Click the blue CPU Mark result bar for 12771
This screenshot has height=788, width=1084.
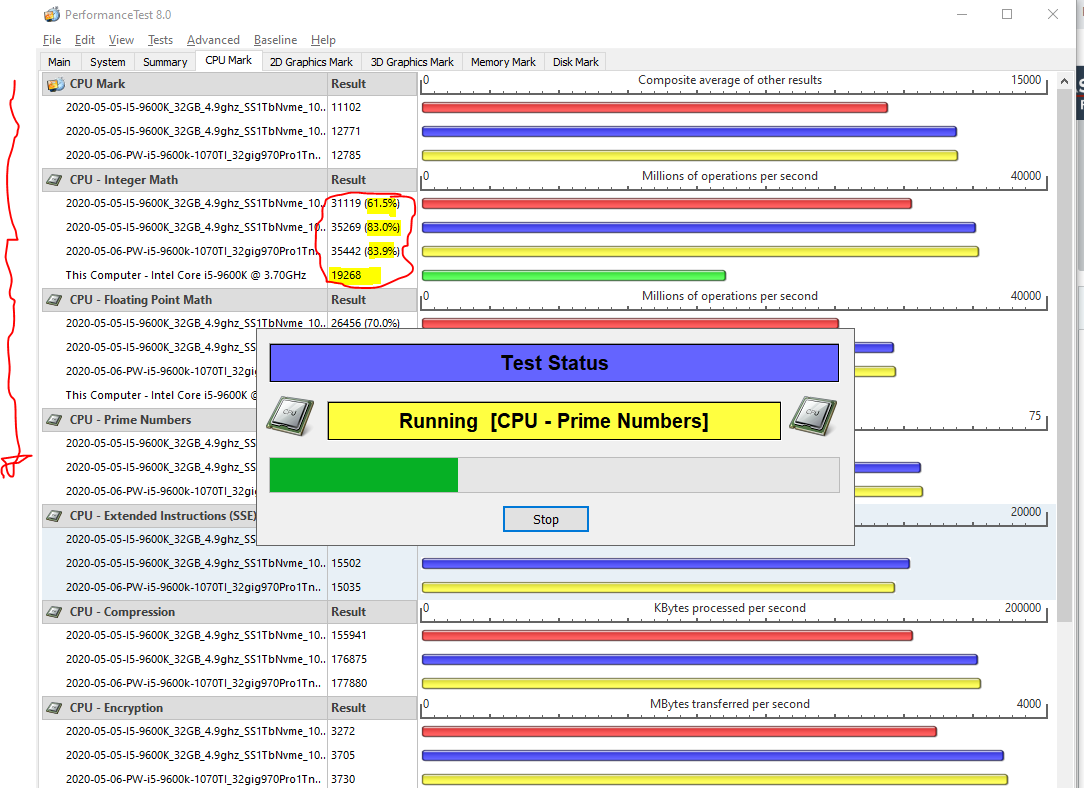pyautogui.click(x=689, y=131)
